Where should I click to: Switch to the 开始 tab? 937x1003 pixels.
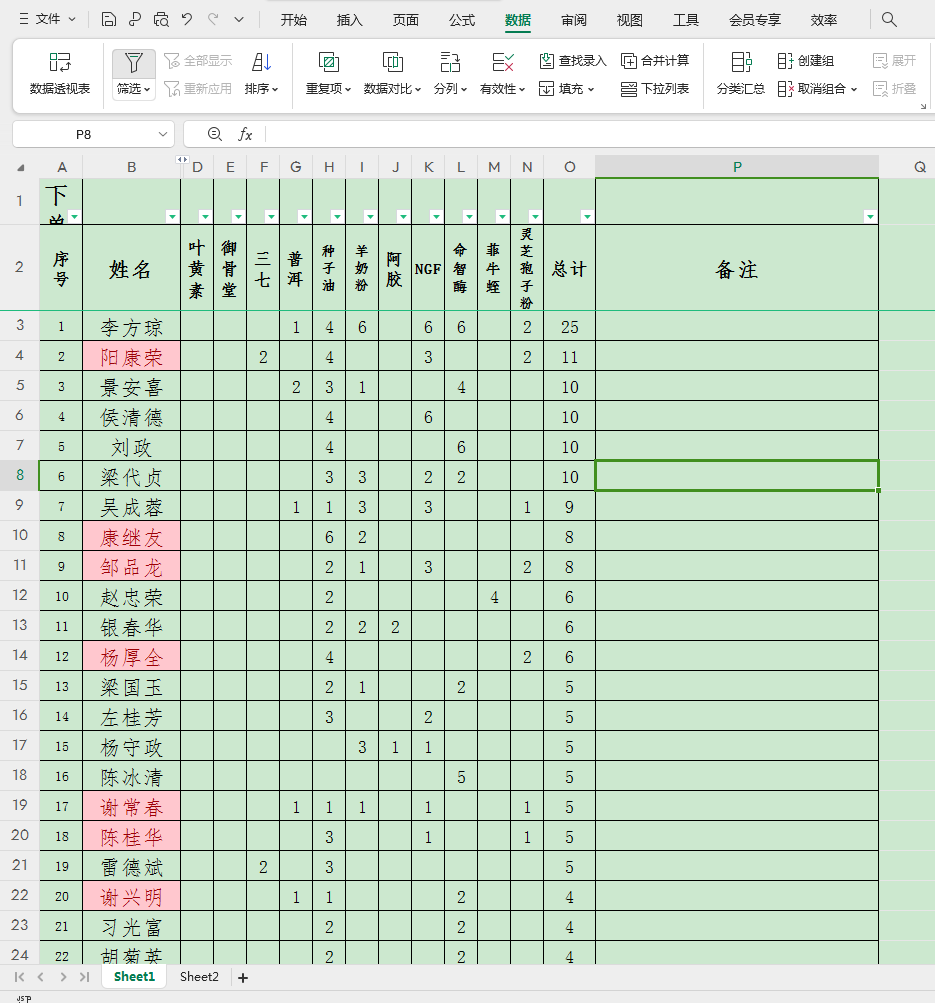[294, 20]
